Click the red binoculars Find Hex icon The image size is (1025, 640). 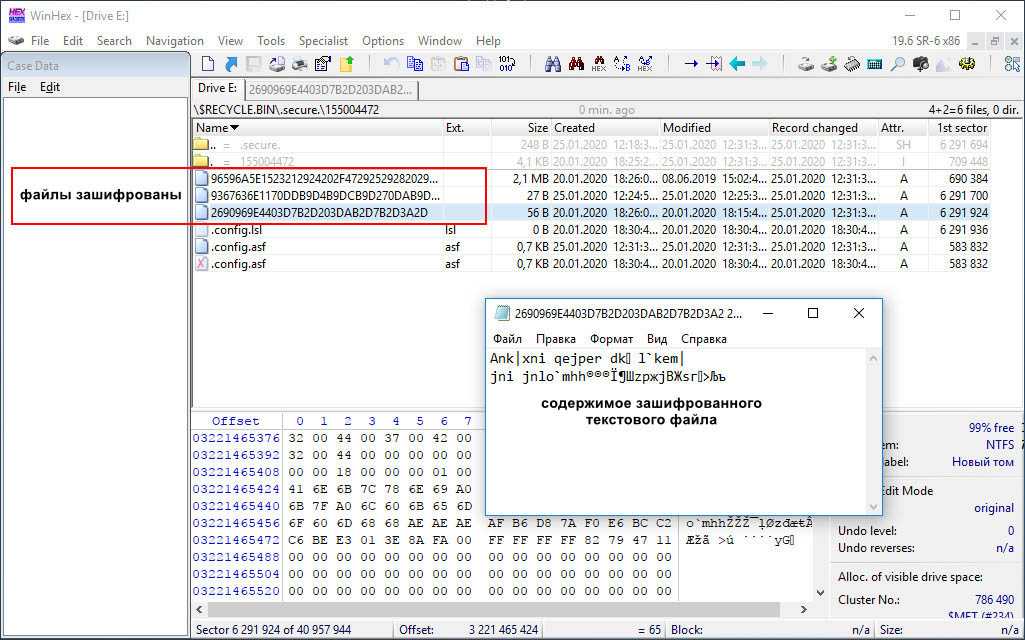tap(576, 64)
